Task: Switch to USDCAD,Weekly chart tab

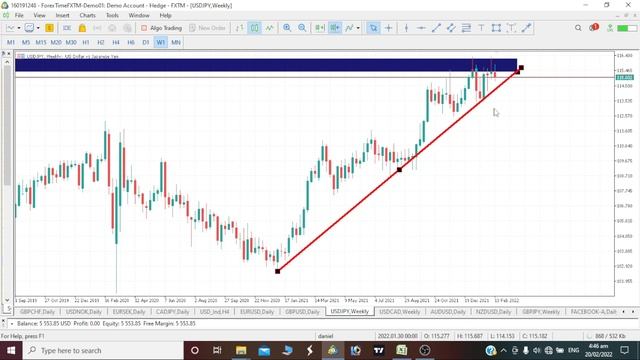Action: pyautogui.click(x=400, y=311)
